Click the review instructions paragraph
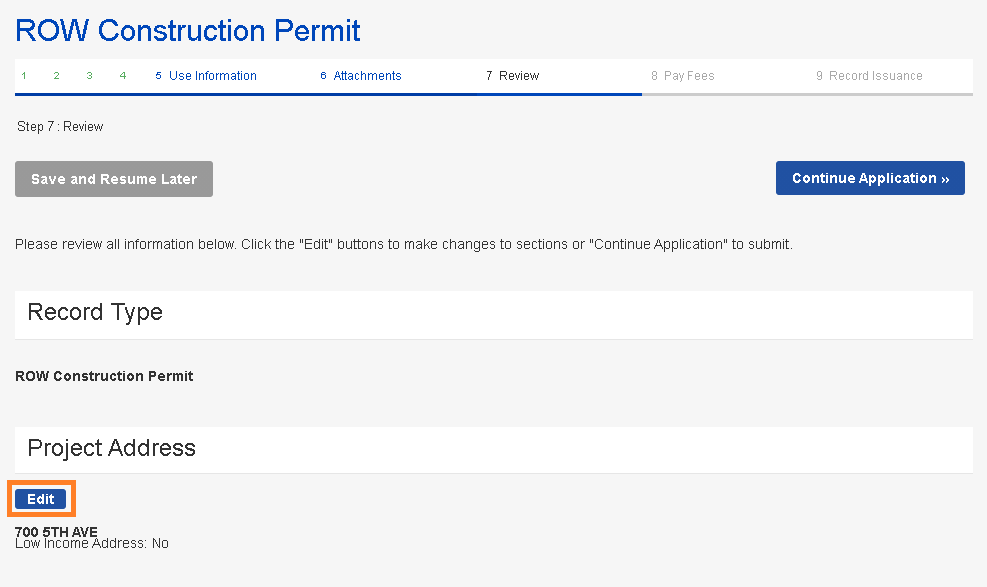Image resolution: width=987 pixels, height=587 pixels. coord(403,244)
